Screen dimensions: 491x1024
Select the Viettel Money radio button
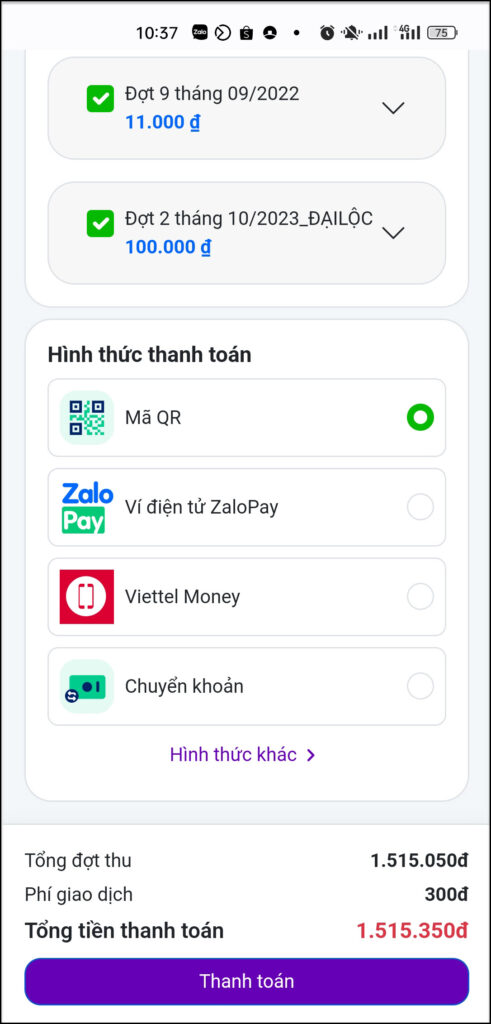click(420, 596)
